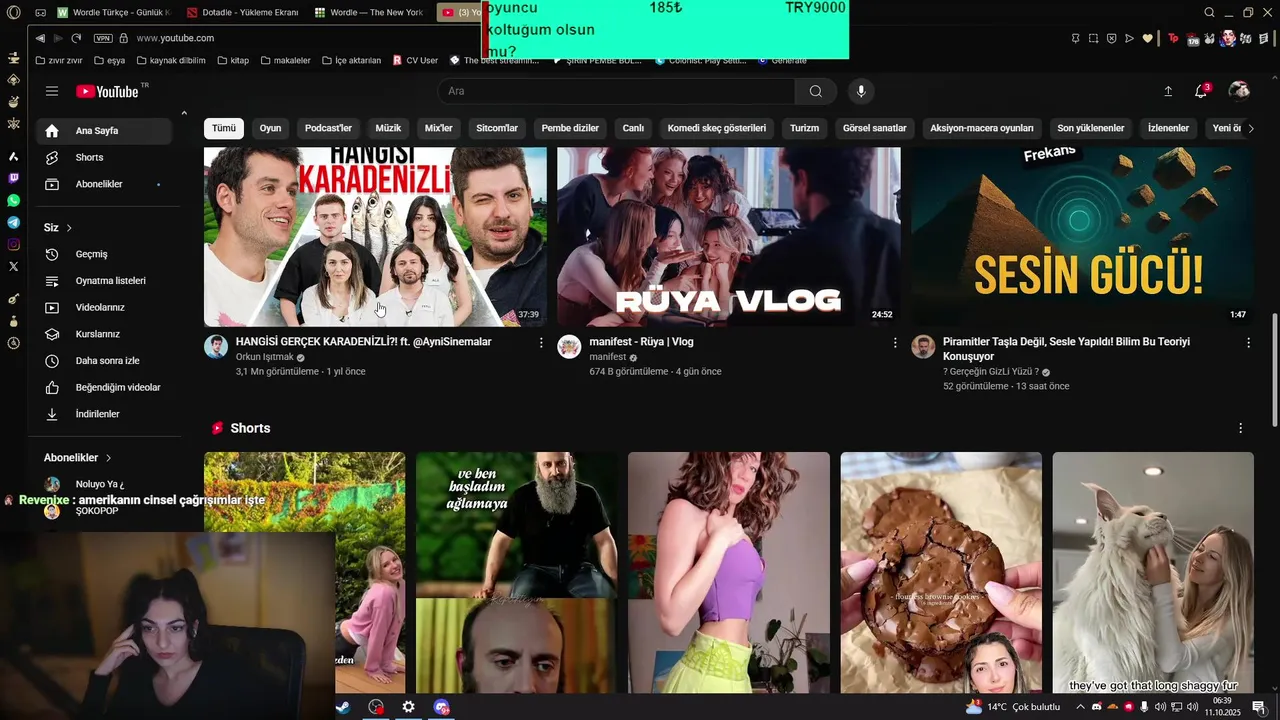The height and width of the screenshot is (720, 1280).
Task: Start voice search with microphone icon
Action: [861, 91]
